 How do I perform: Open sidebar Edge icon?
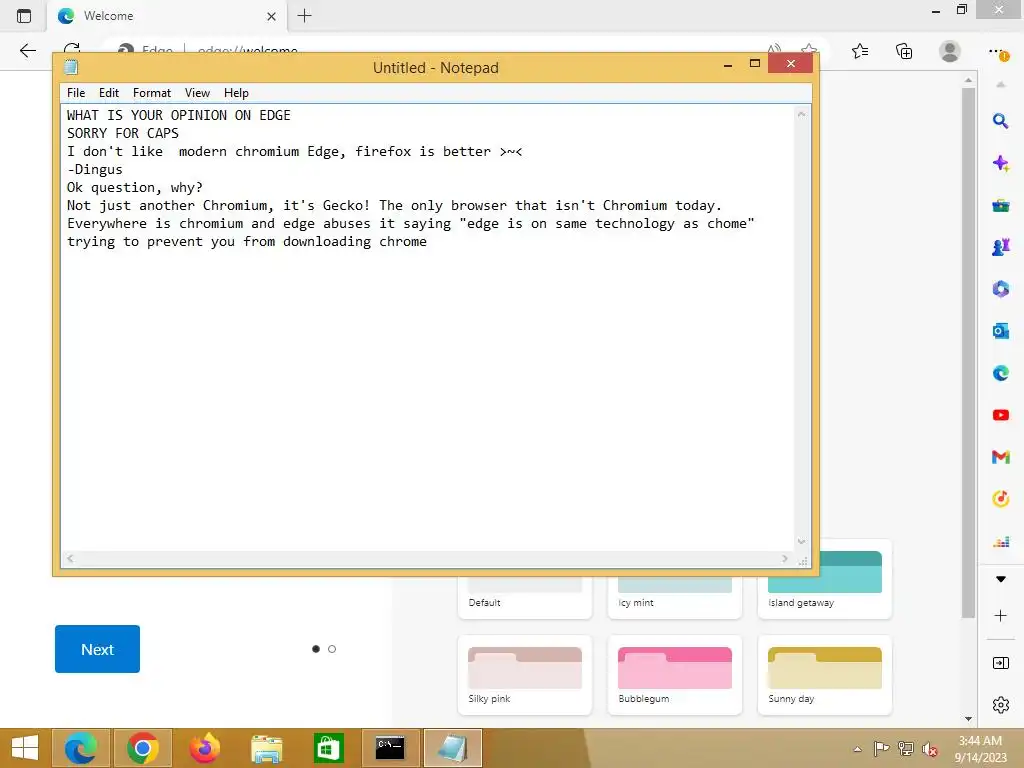pos(1000,373)
